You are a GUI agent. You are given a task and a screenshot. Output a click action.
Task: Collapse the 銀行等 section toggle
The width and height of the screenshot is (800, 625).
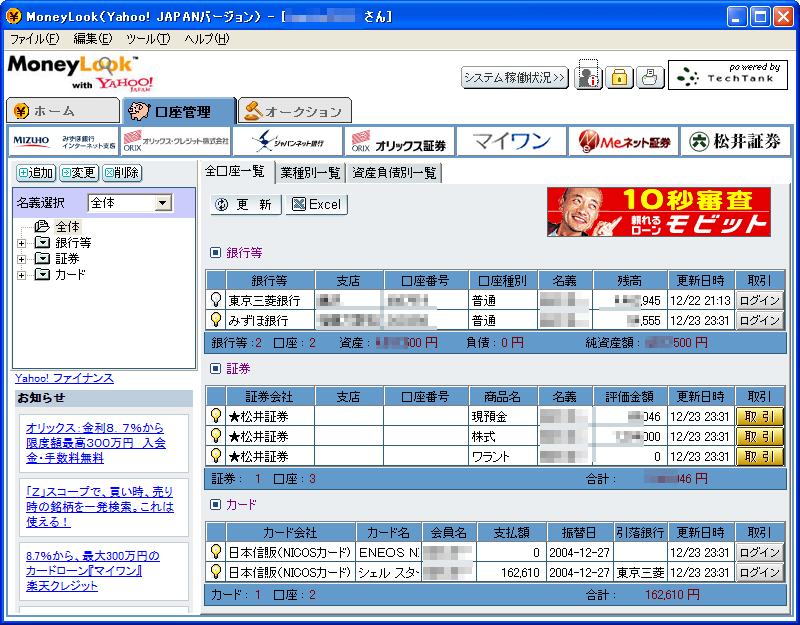tap(215, 253)
